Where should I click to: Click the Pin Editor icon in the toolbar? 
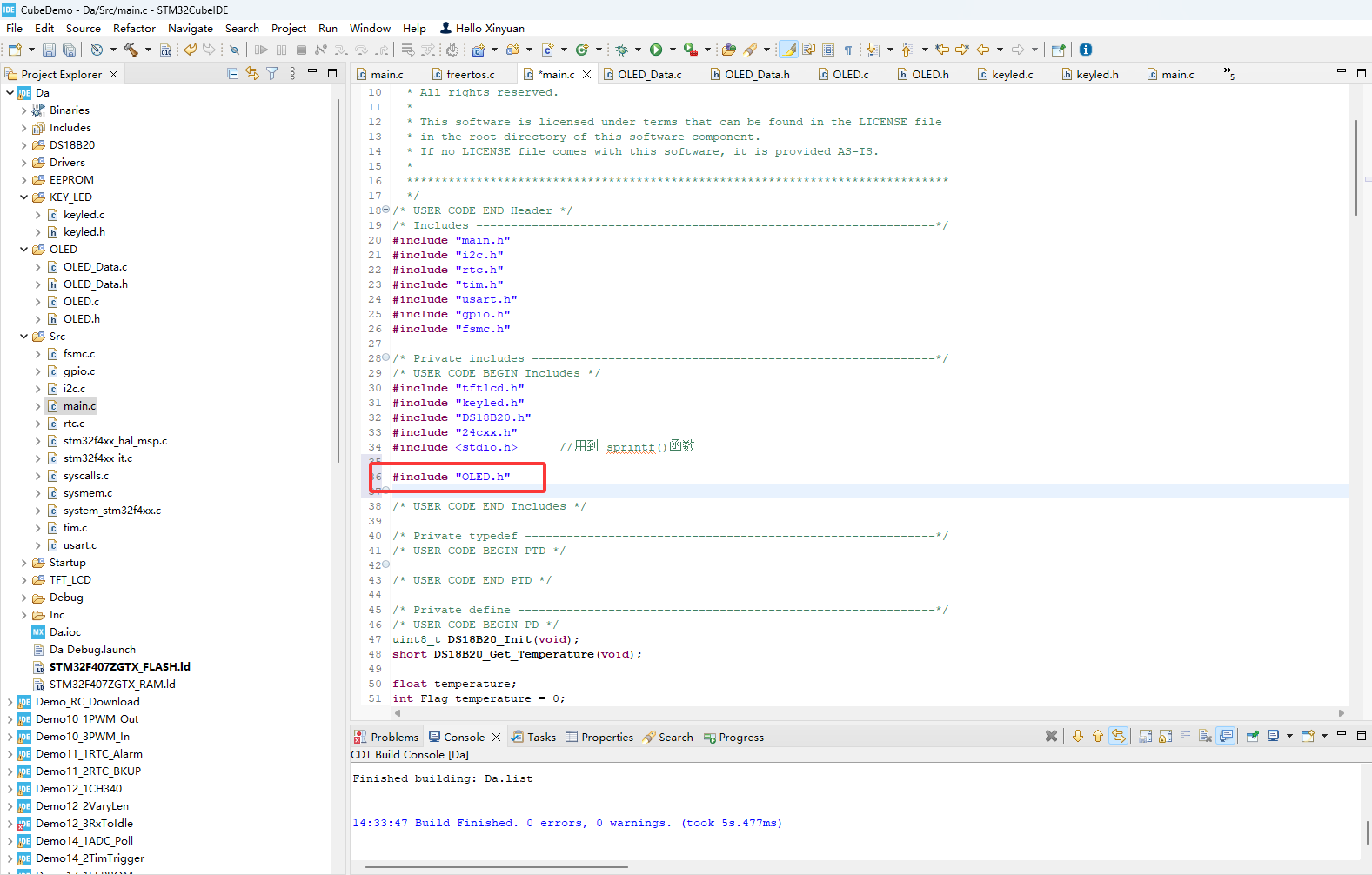point(1058,50)
